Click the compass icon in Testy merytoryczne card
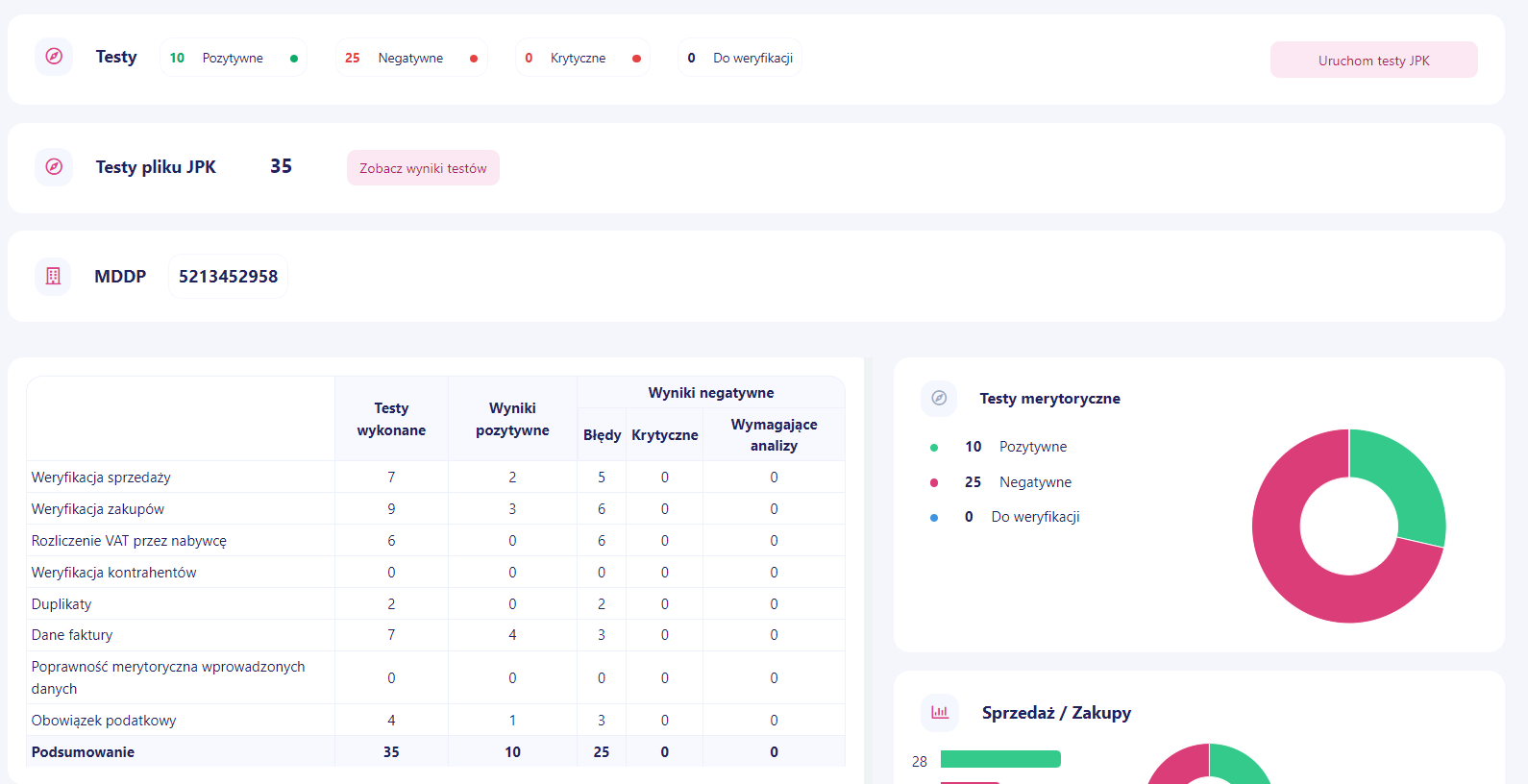The width and height of the screenshot is (1528, 784). [939, 398]
